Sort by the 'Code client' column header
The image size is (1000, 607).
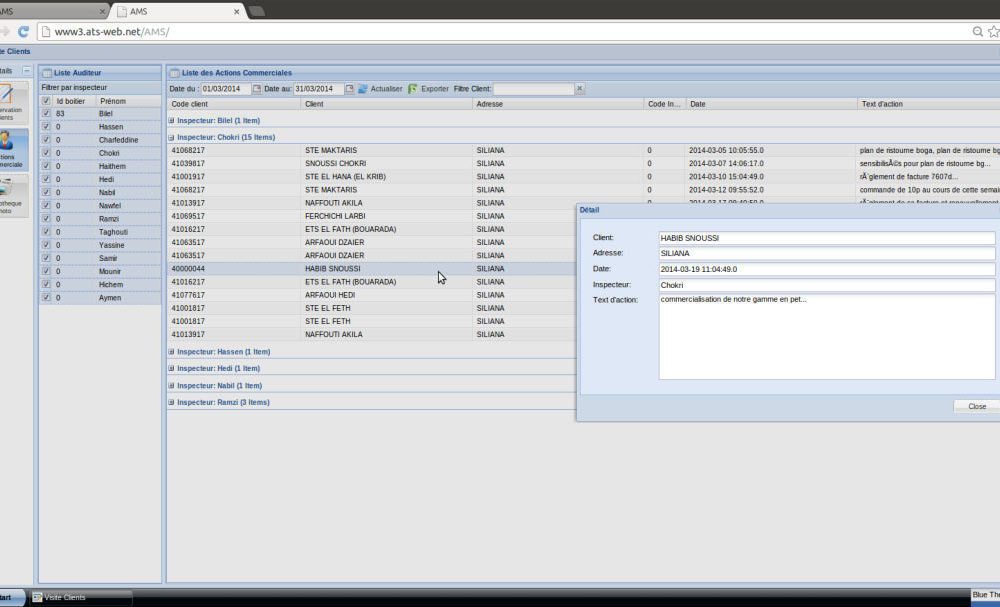pyautogui.click(x=232, y=104)
